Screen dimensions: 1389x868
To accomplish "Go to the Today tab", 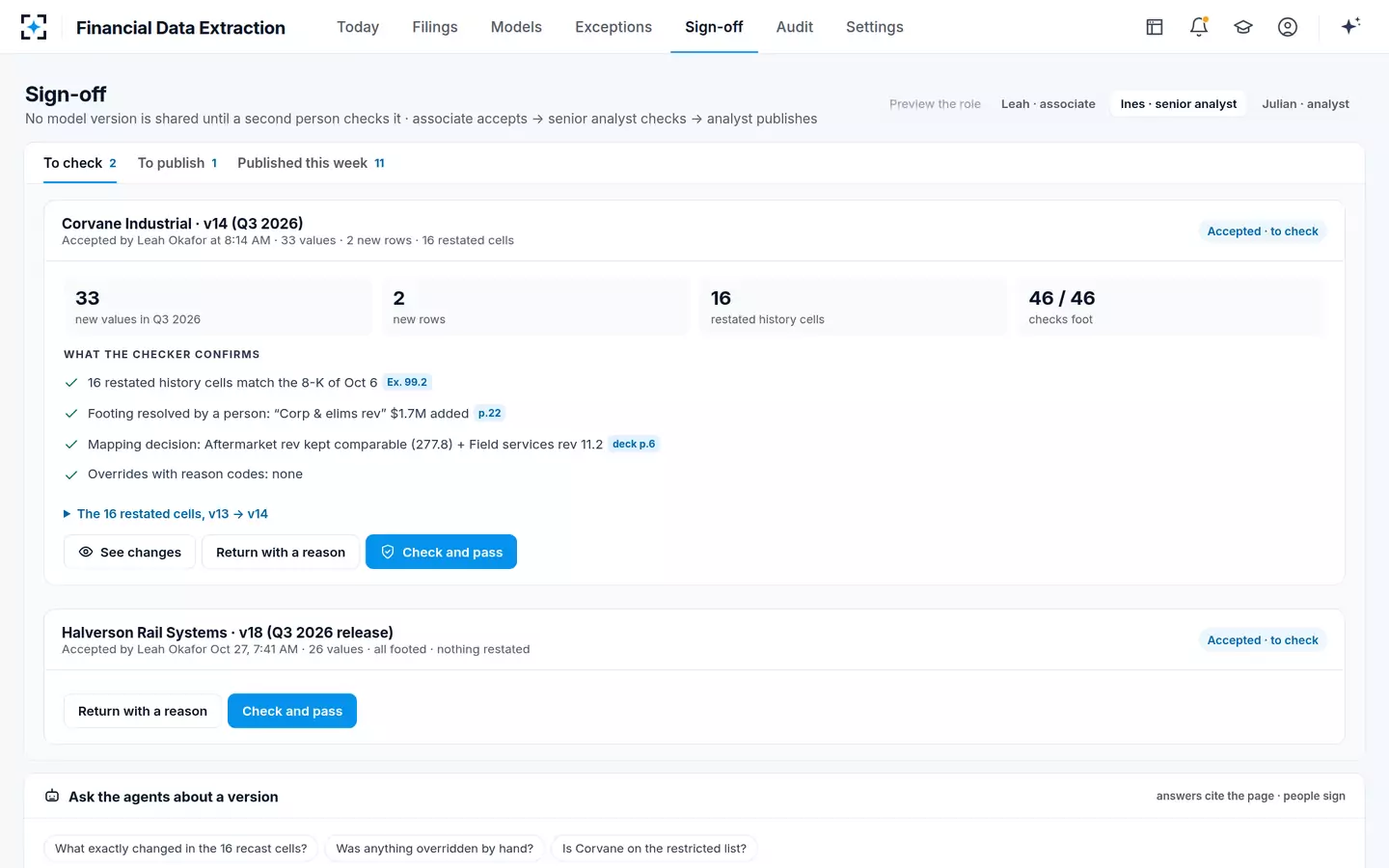I will 358,27.
